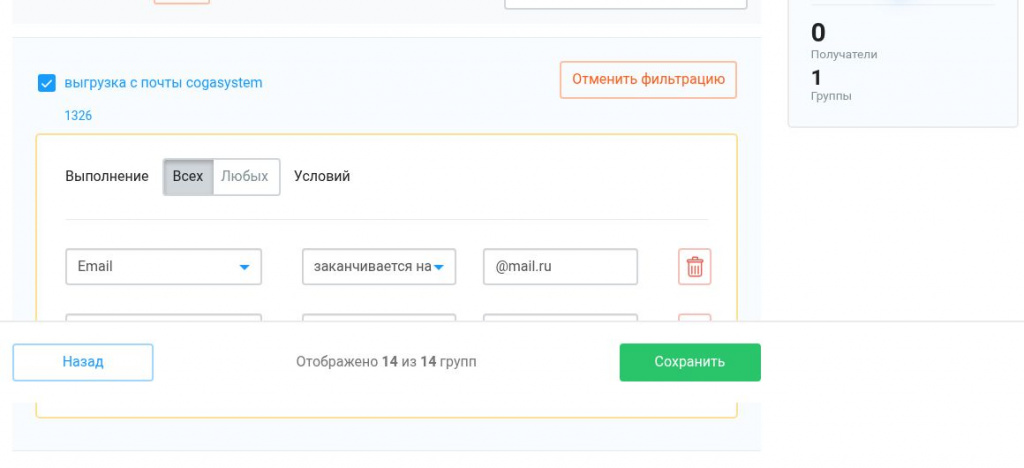Select the Всех conditions toggle
The width and height of the screenshot is (1024, 468).
[x=188, y=176]
